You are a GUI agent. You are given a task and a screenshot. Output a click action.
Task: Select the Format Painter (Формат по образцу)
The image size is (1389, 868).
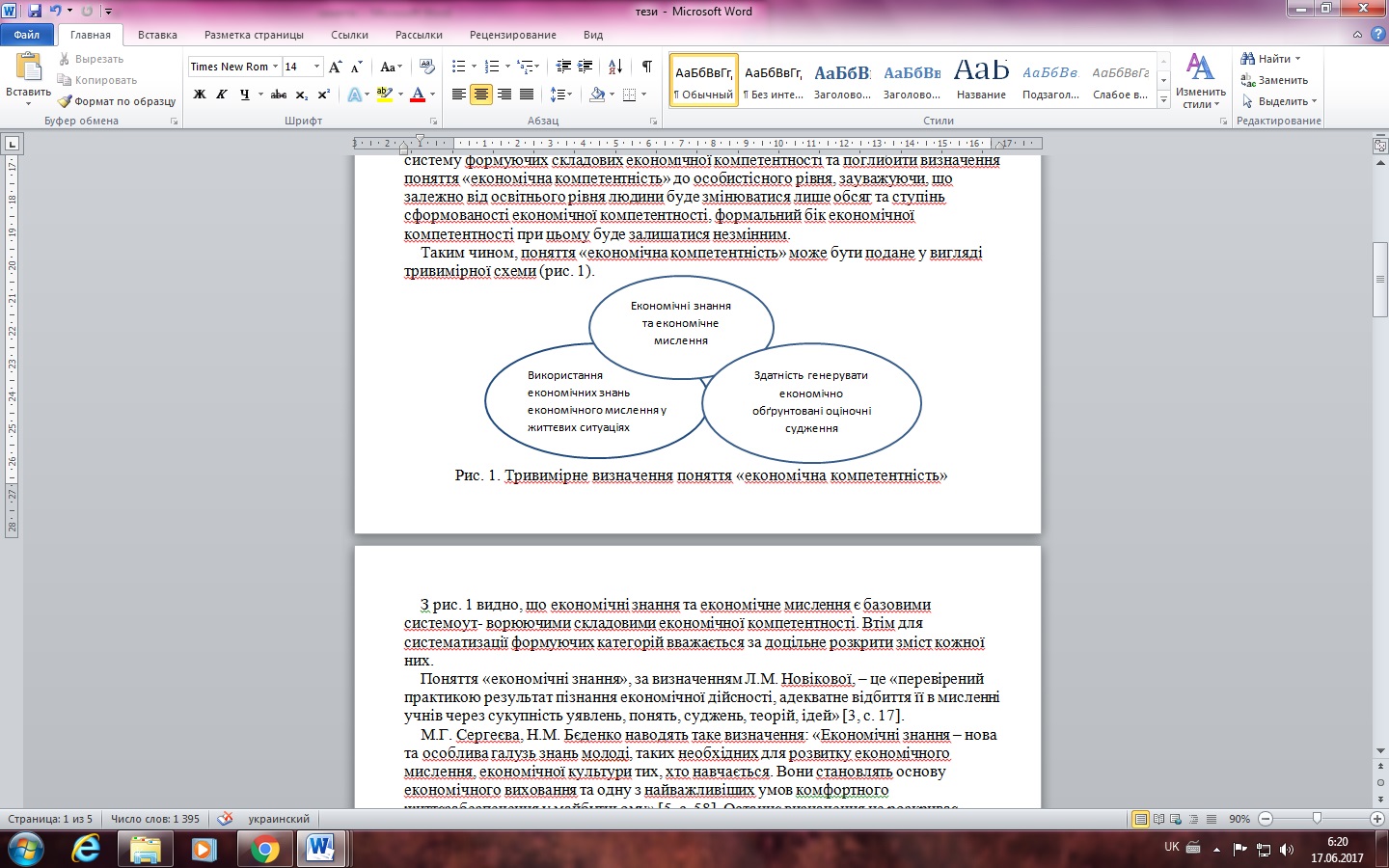pyautogui.click(x=117, y=101)
